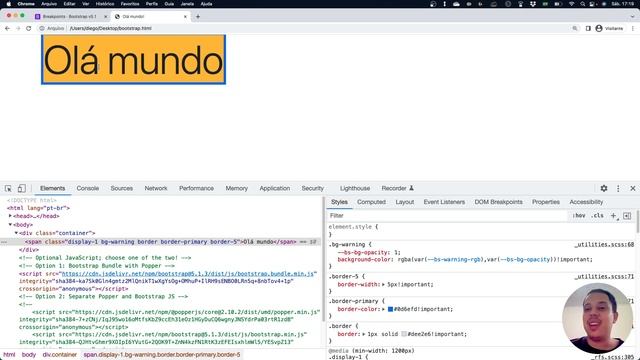Viewport: 640px width, 360px height.
Task: Switch to the Console tab
Action: (x=88, y=189)
